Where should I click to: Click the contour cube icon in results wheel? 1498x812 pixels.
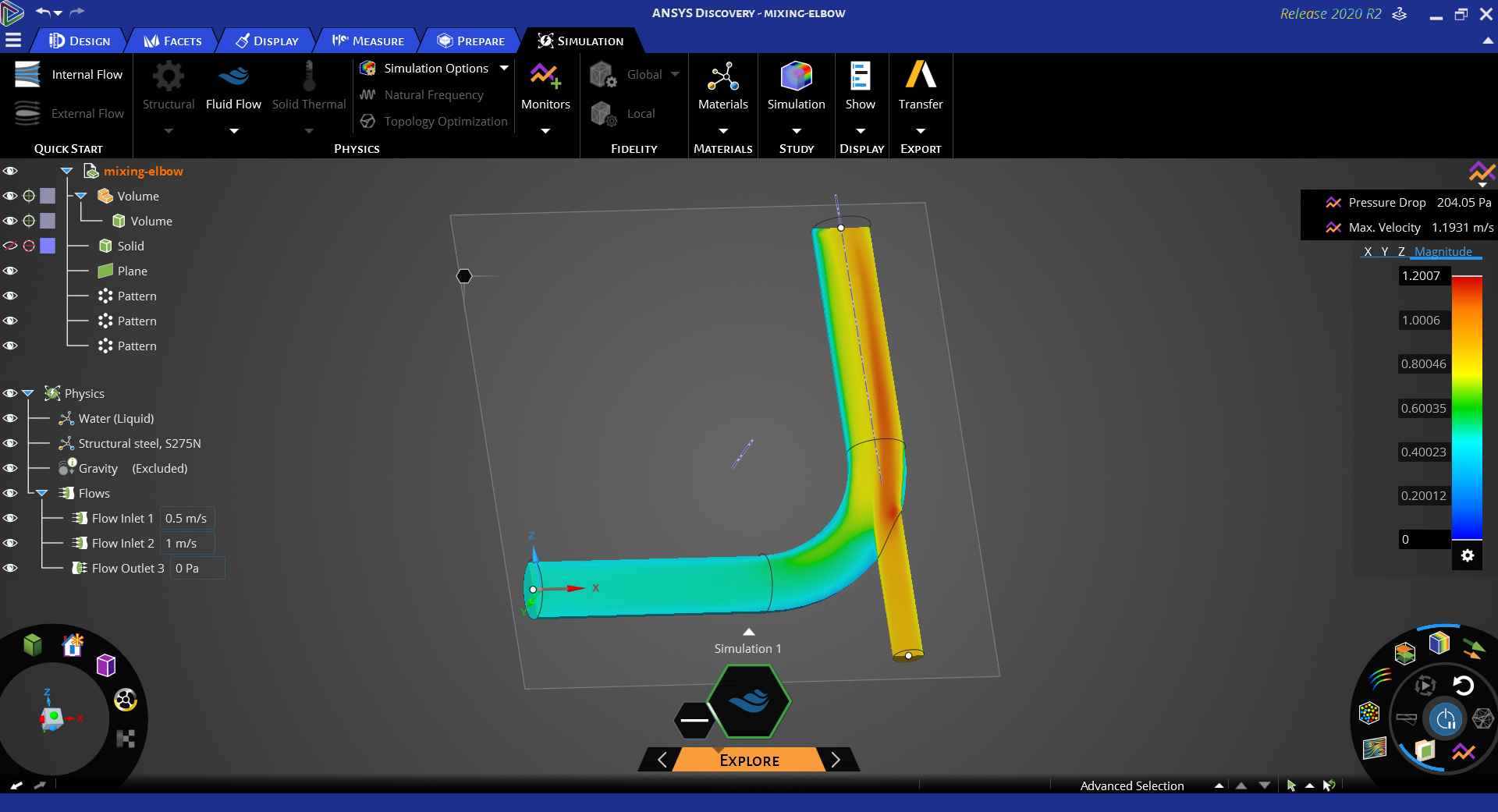[1439, 644]
